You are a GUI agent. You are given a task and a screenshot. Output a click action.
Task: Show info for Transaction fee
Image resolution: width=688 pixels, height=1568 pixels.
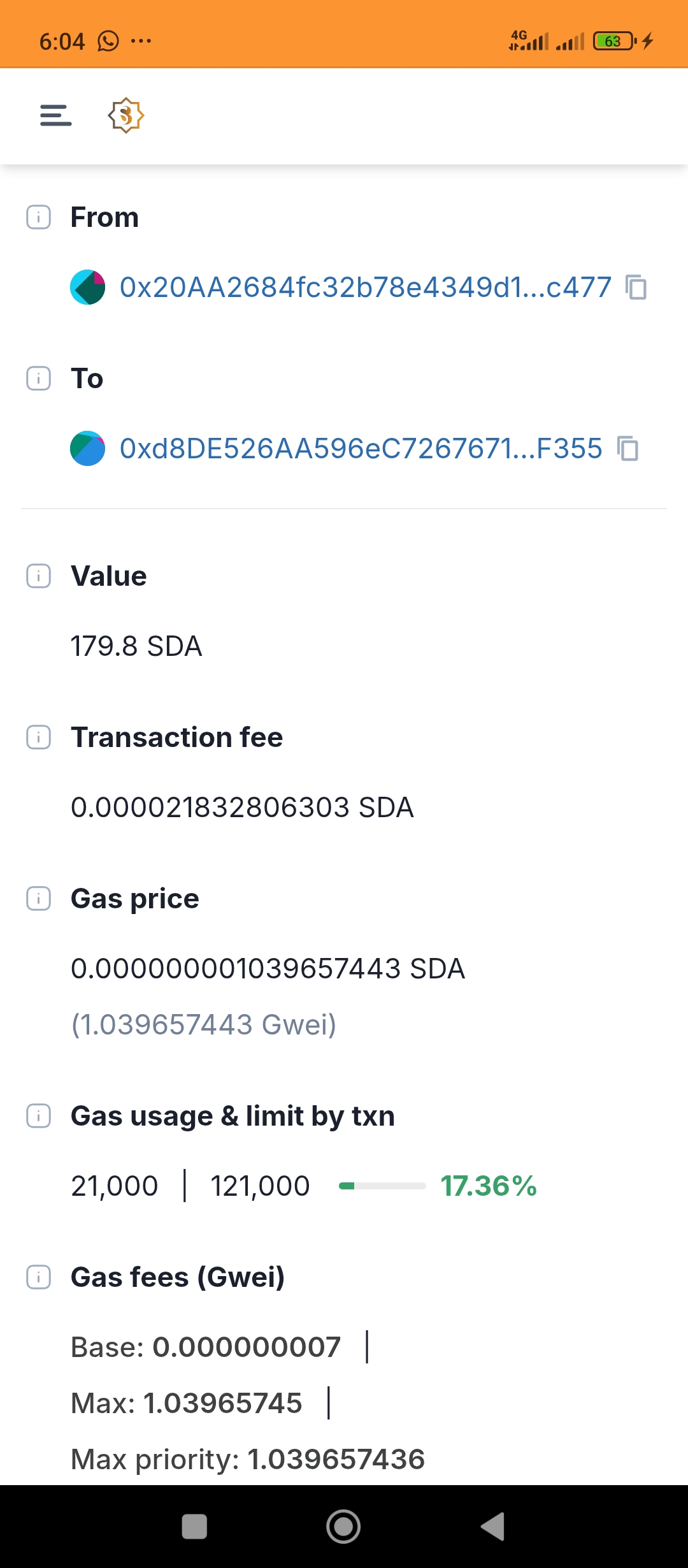pyautogui.click(x=38, y=737)
